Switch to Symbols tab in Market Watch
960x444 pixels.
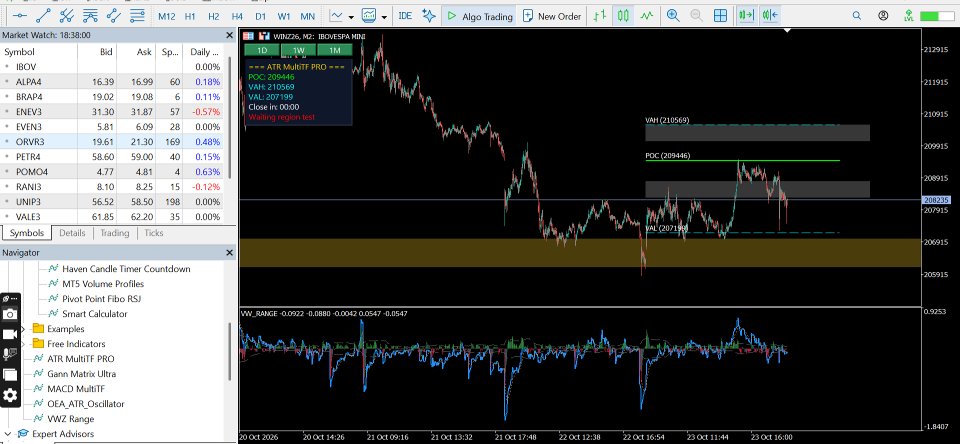[x=27, y=233]
